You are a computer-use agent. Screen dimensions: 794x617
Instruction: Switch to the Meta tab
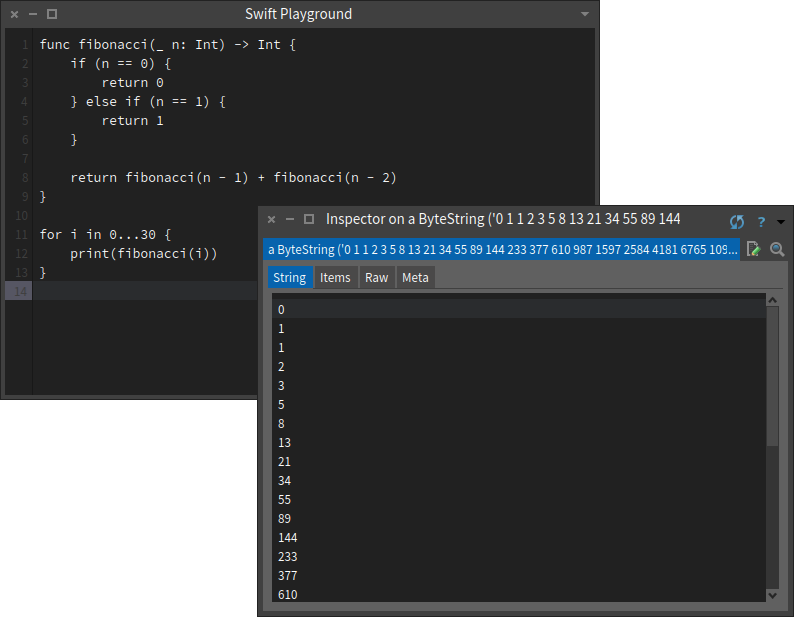415,278
